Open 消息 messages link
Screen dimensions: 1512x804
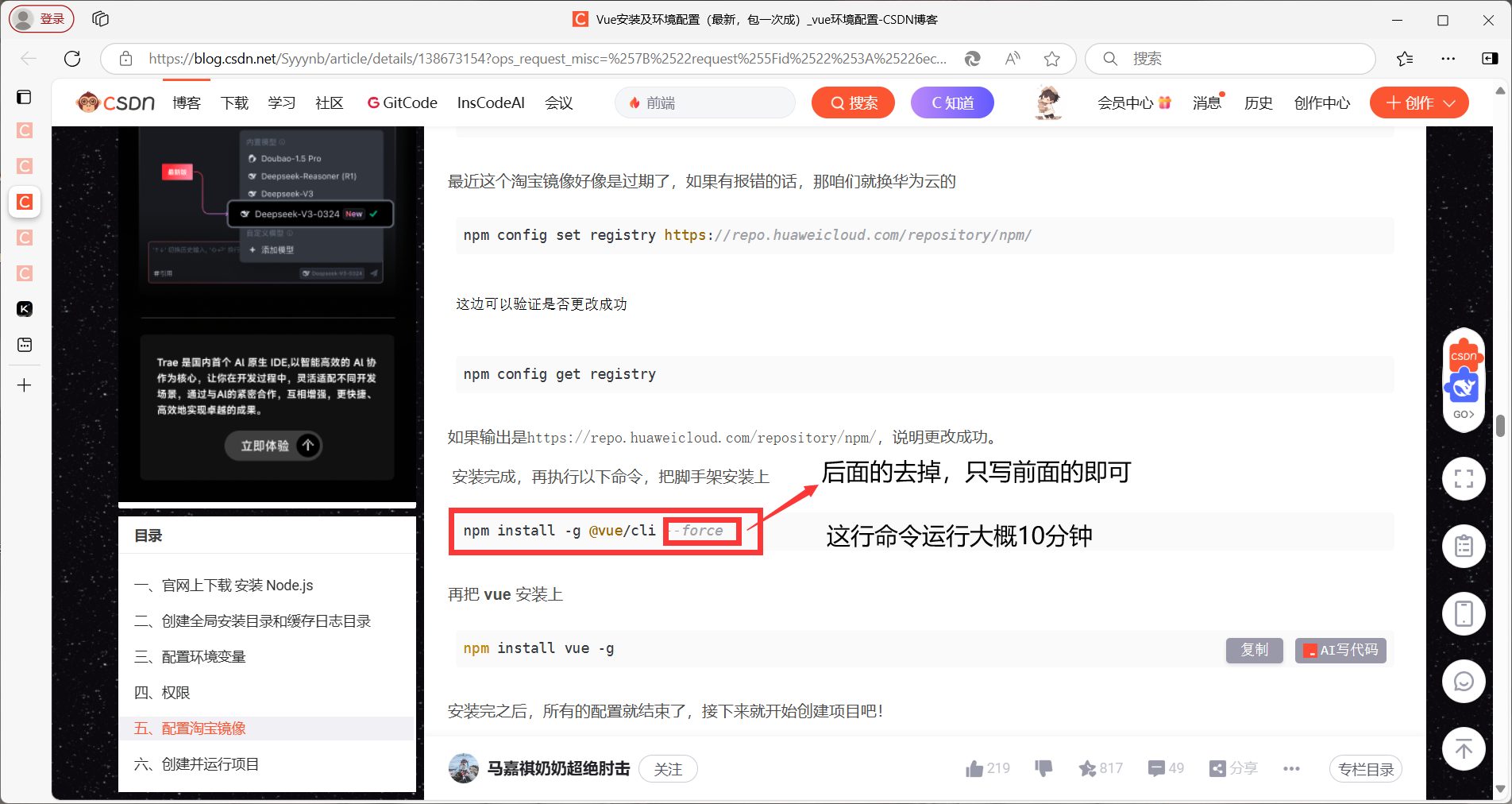[1207, 102]
